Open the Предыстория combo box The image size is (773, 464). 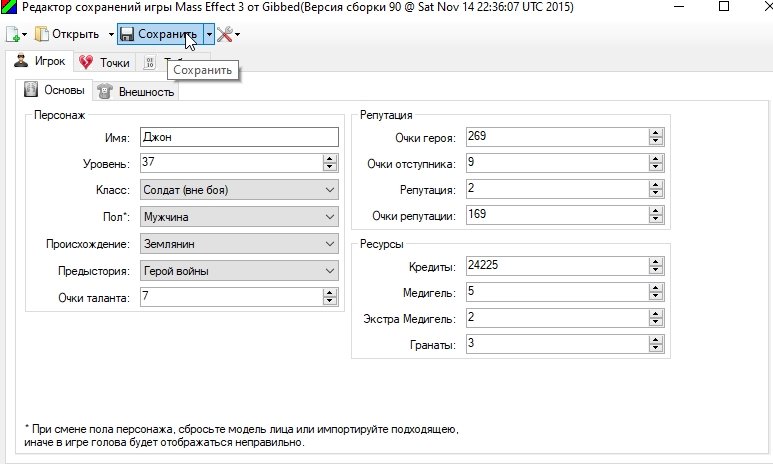(x=239, y=271)
